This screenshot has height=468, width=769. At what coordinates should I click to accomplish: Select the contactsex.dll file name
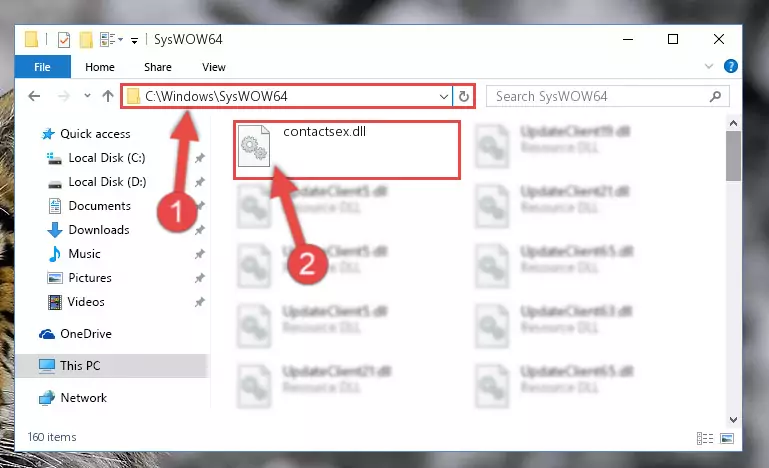[324, 131]
